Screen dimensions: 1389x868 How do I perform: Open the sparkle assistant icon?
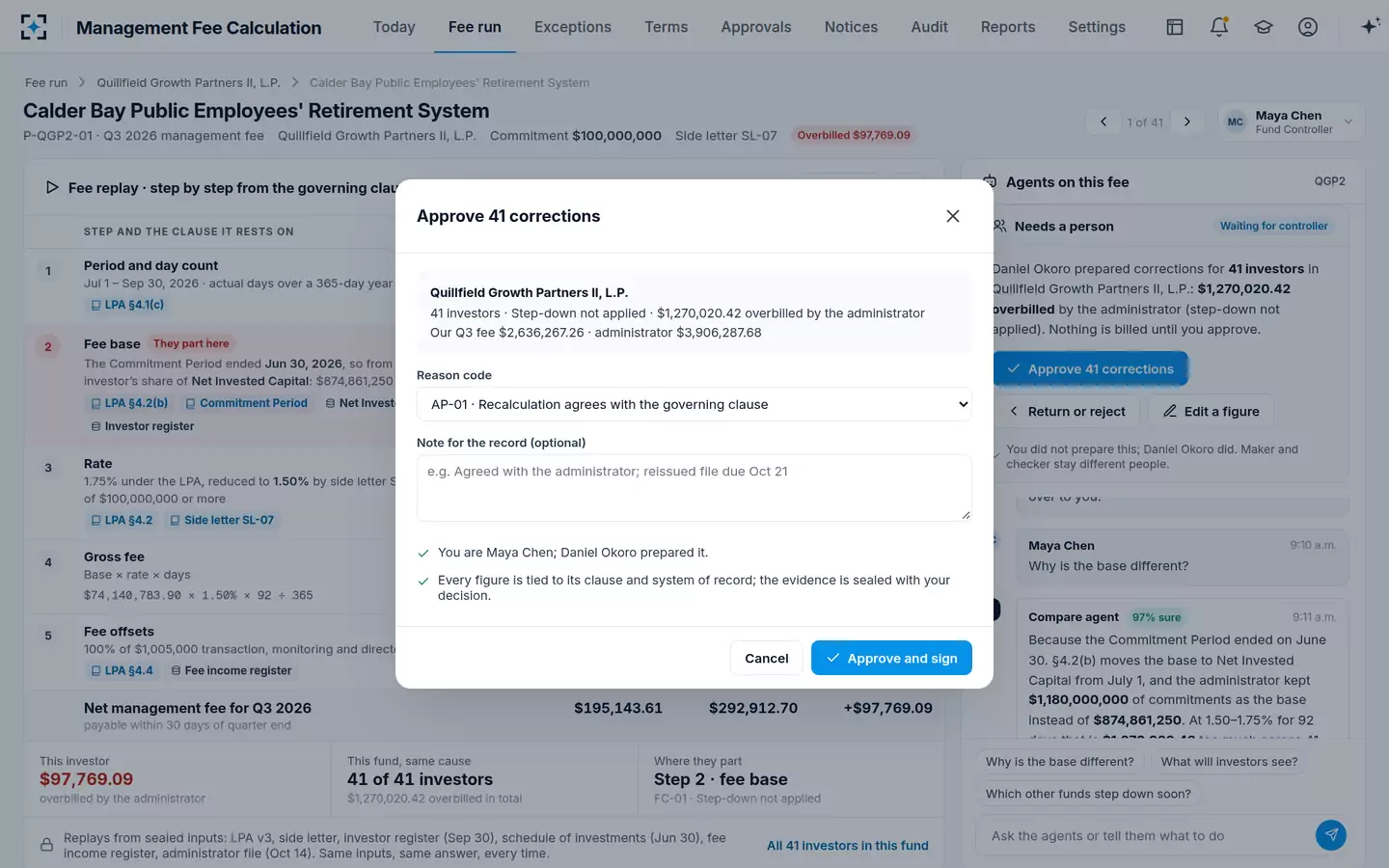pyautogui.click(x=1370, y=27)
